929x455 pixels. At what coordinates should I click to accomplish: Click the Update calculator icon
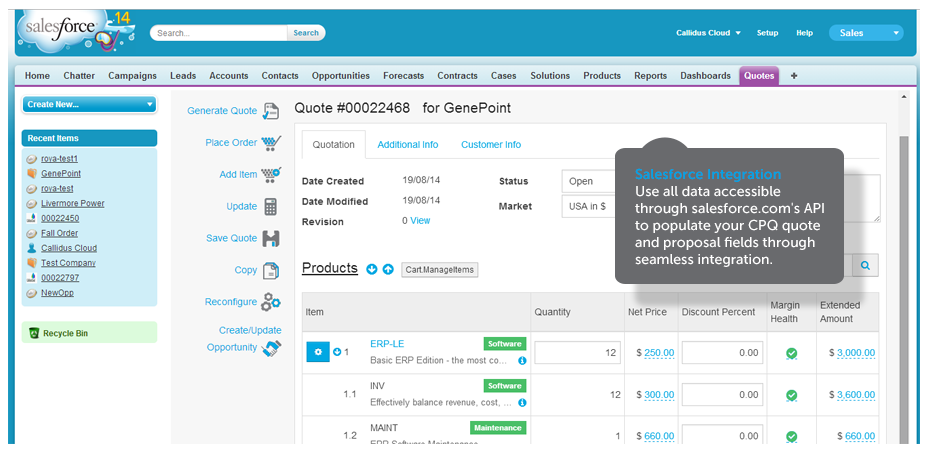(x=270, y=207)
